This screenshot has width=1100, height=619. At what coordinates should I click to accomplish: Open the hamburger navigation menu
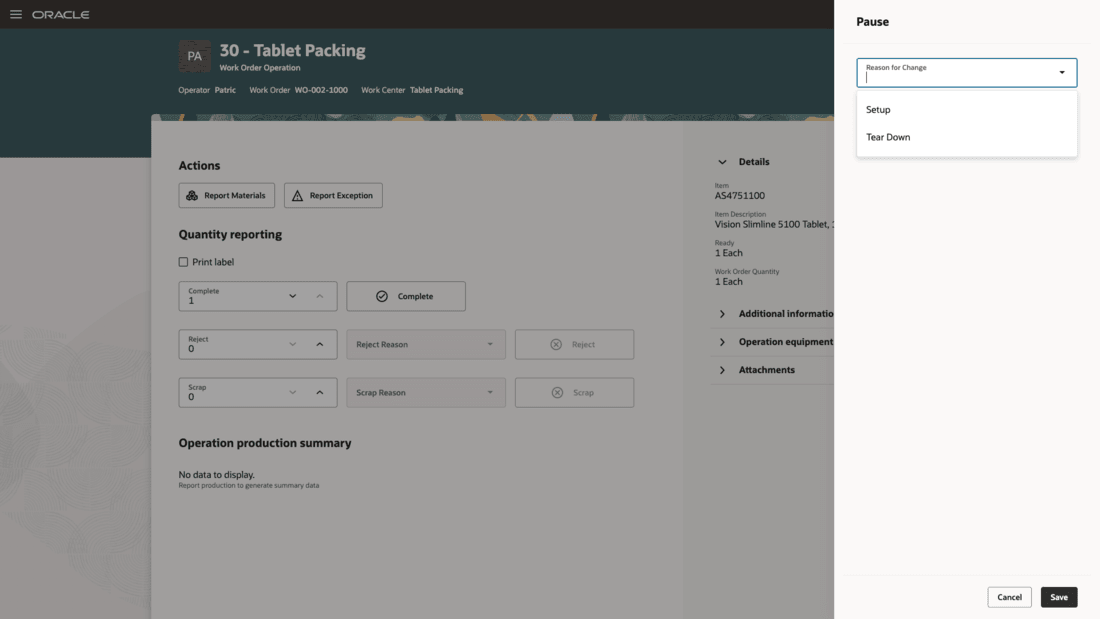(15, 15)
